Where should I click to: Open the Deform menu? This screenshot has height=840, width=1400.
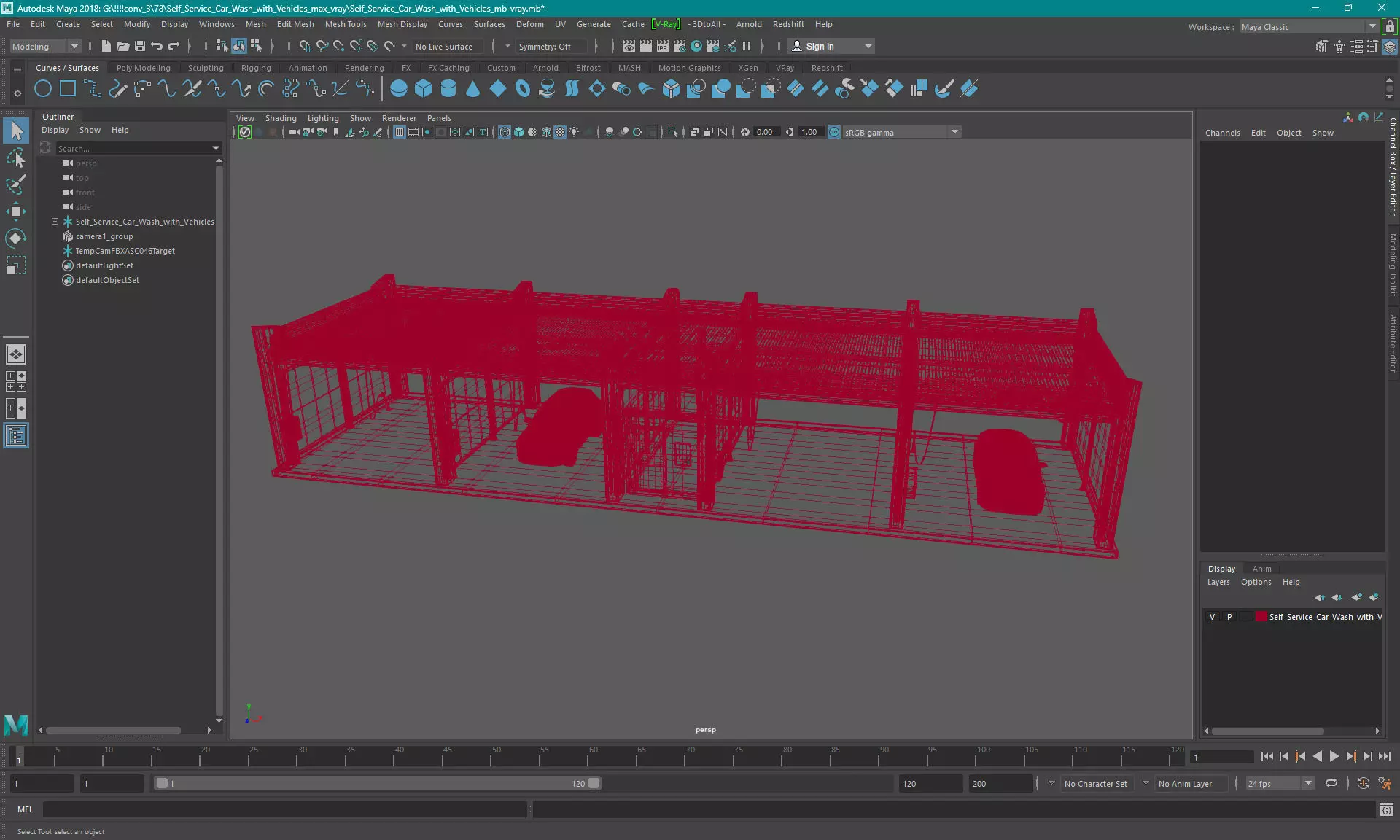coord(530,24)
